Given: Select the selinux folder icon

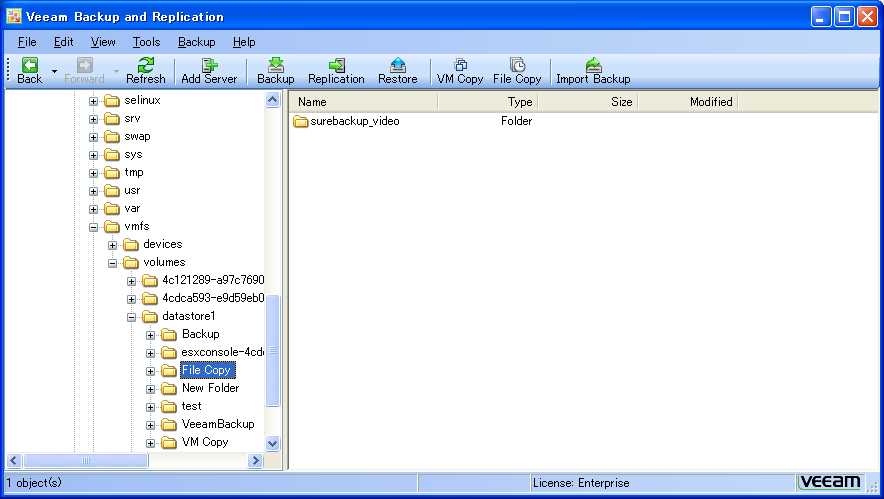Looking at the screenshot, I should (112, 101).
